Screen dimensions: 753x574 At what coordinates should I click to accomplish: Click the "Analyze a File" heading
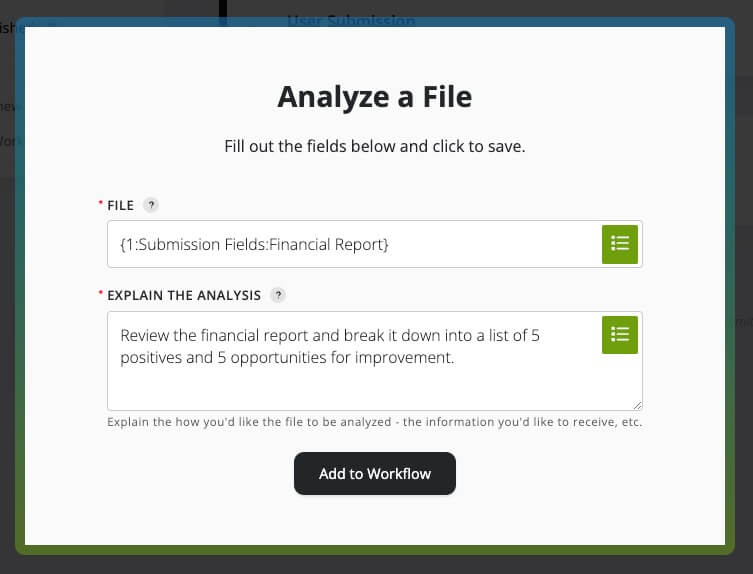[375, 97]
